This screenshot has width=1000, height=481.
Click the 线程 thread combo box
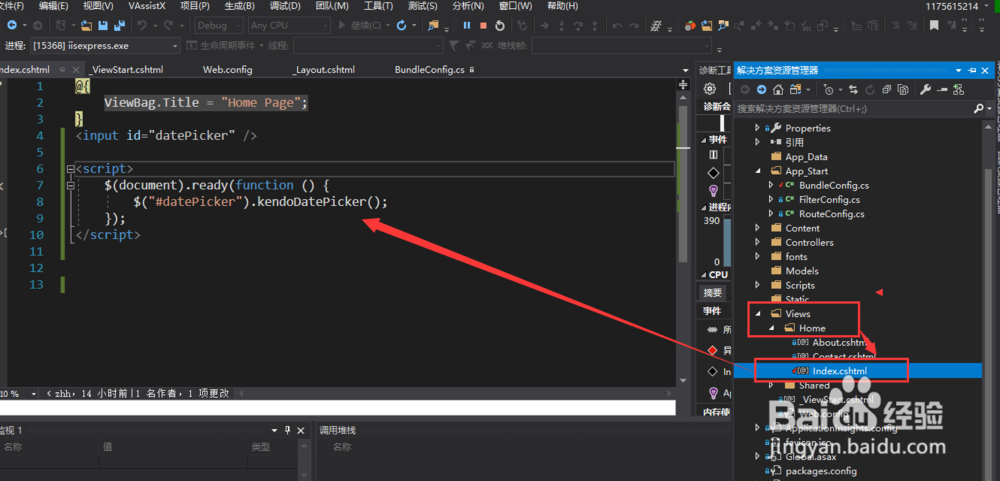[x=367, y=46]
